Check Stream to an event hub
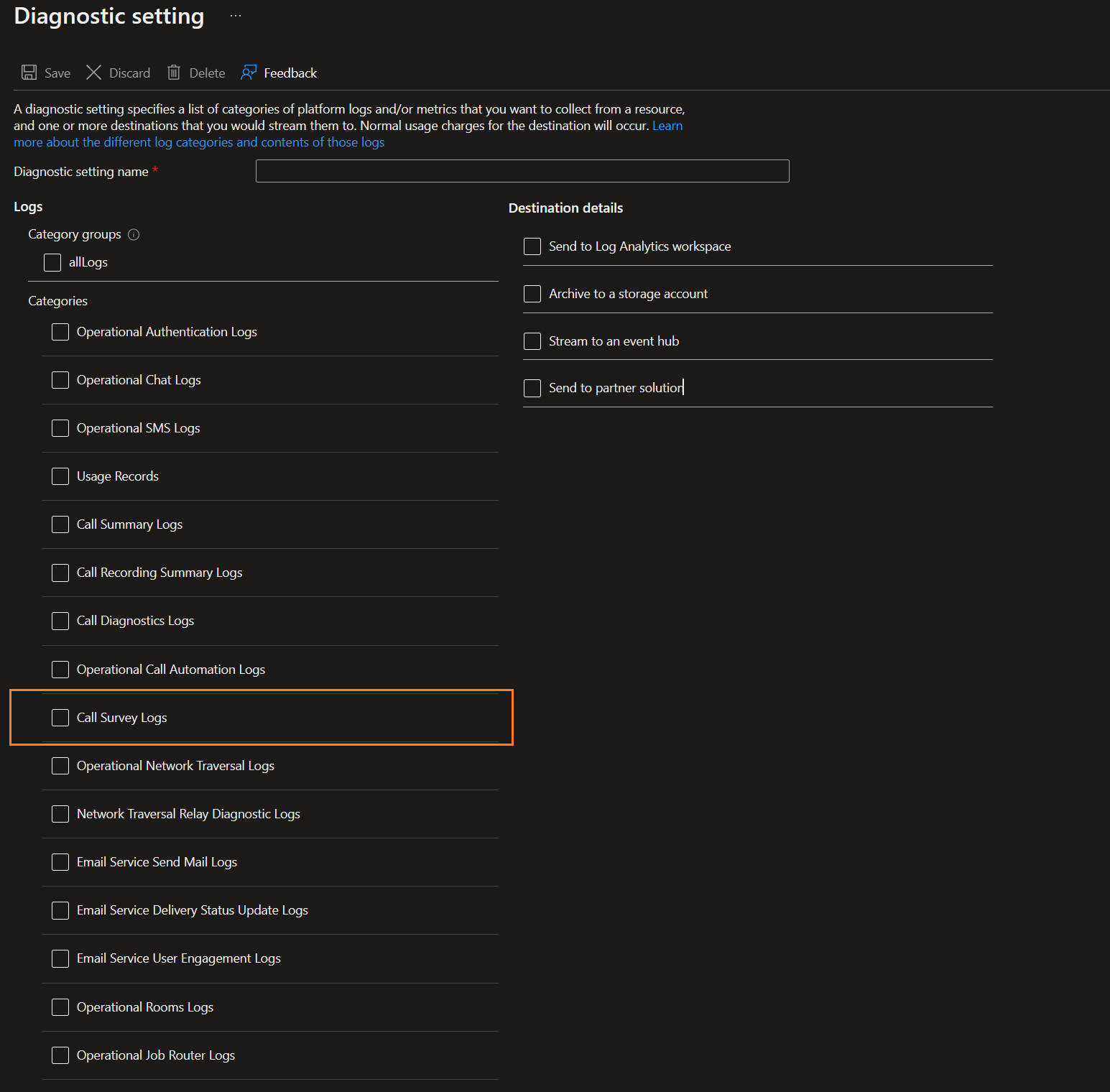The height and width of the screenshot is (1092, 1110). tap(532, 341)
